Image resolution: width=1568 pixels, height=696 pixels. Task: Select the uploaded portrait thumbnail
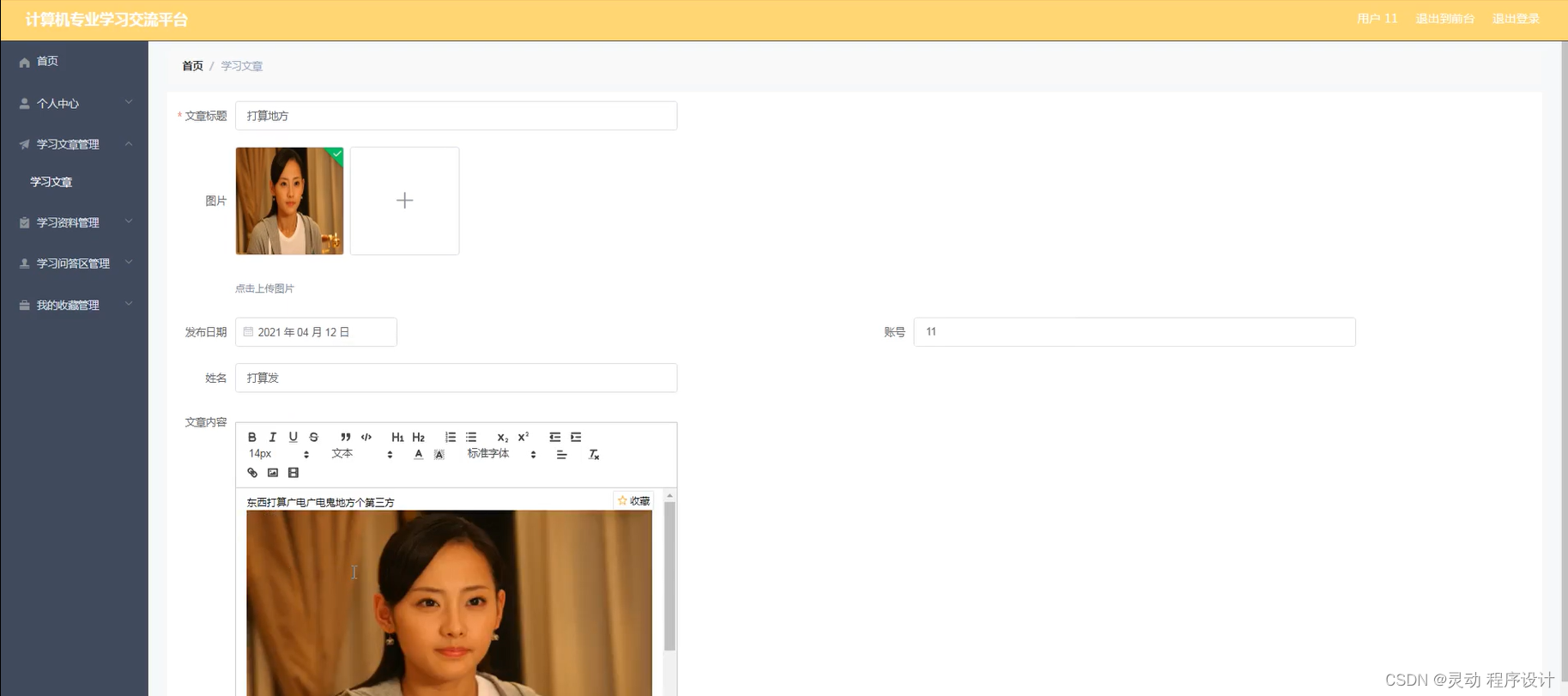click(289, 201)
